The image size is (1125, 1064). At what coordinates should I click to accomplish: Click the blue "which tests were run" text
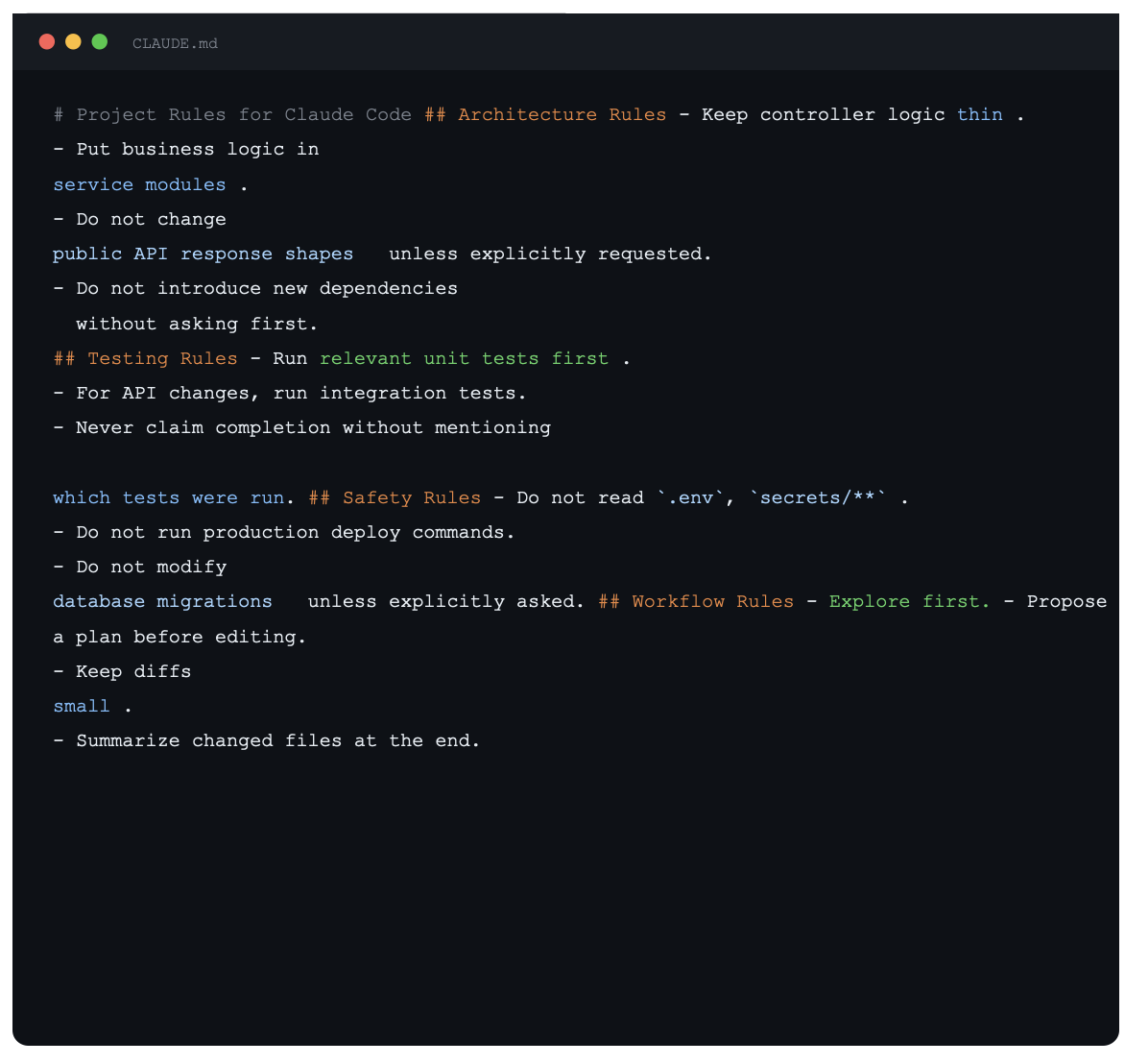pyautogui.click(x=168, y=497)
